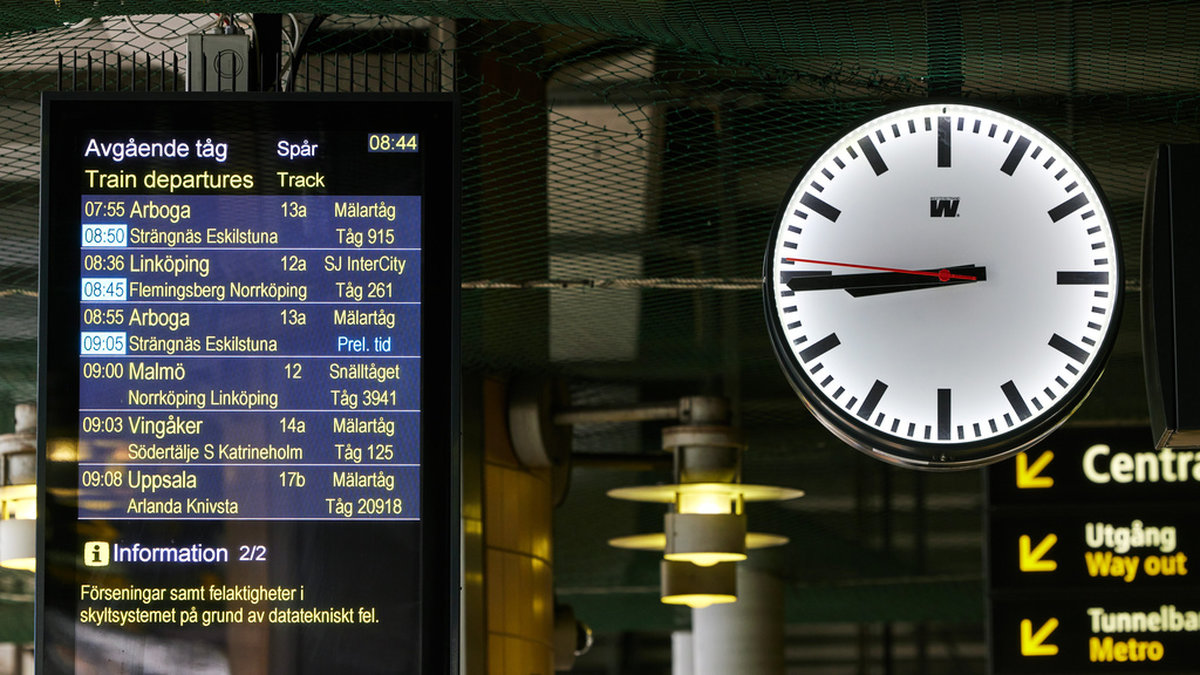1200x675 pixels.
Task: Select the 'SJ InterCity' operator
Action: point(365,264)
